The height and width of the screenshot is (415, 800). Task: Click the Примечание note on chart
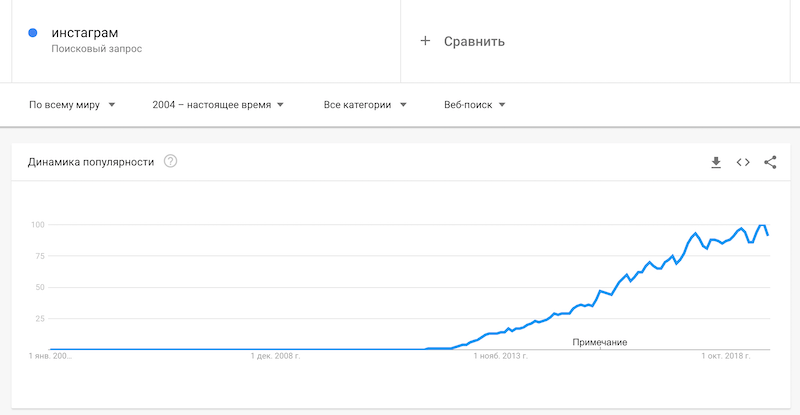599,342
